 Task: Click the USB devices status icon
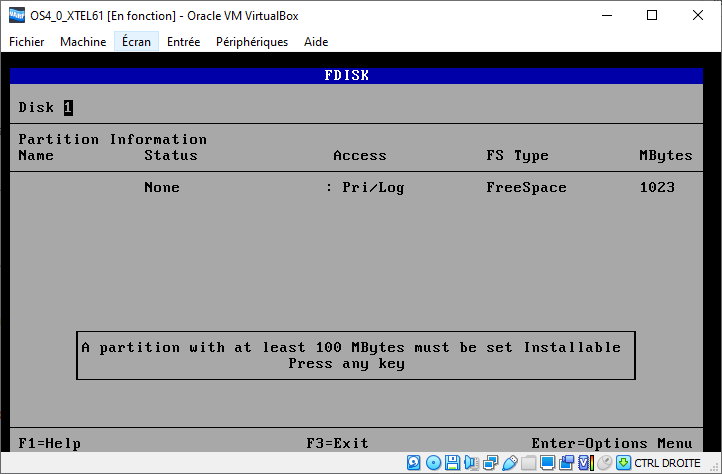509,463
